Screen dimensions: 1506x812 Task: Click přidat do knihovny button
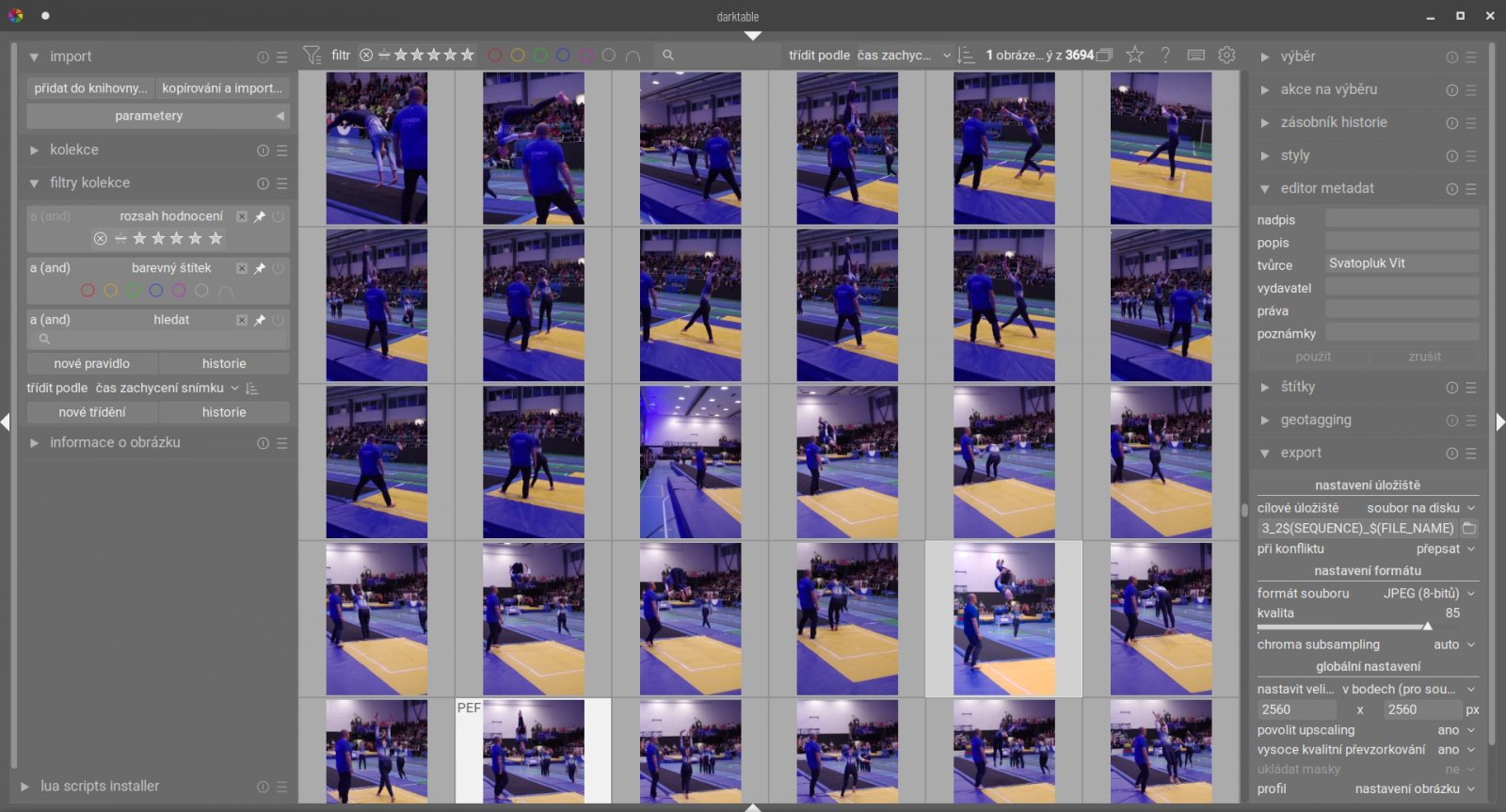click(90, 88)
